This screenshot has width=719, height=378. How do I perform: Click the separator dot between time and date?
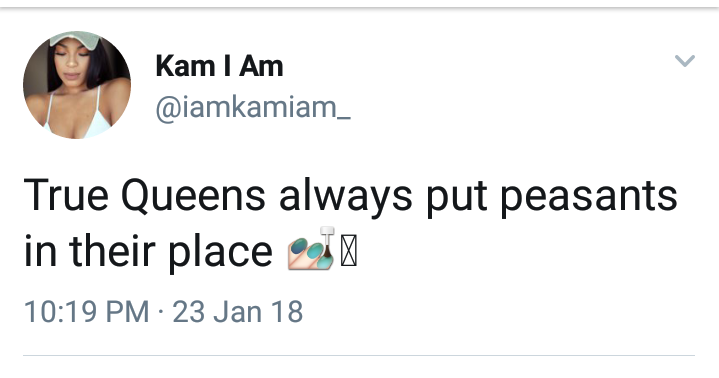click(160, 312)
